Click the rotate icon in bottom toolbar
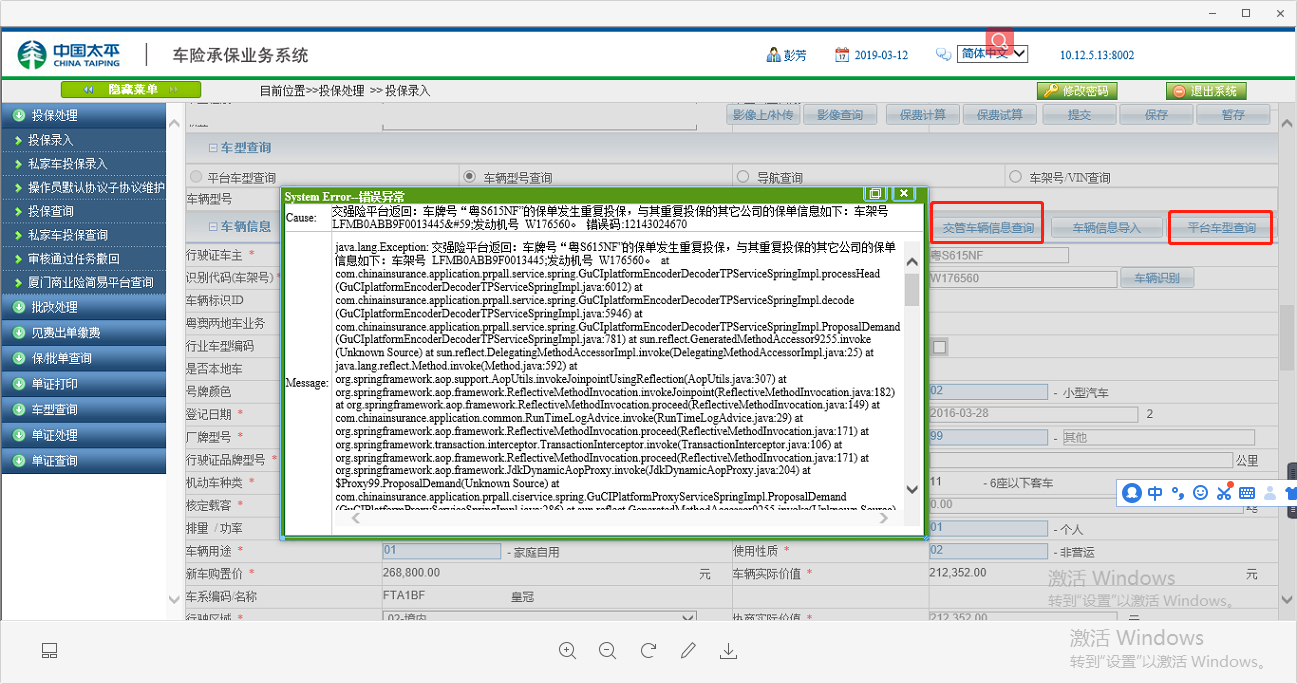Screen dimensions: 1297x684 click(x=647, y=650)
